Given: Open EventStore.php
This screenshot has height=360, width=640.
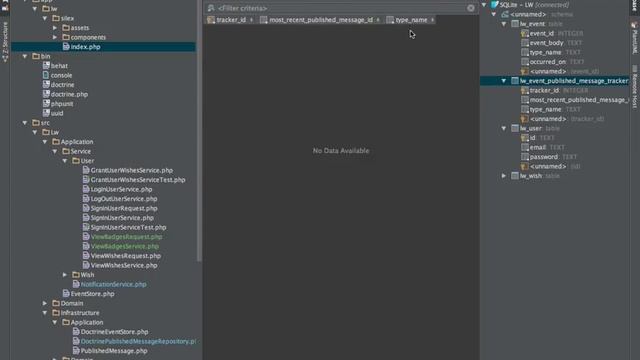Looking at the screenshot, I should (x=92, y=294).
